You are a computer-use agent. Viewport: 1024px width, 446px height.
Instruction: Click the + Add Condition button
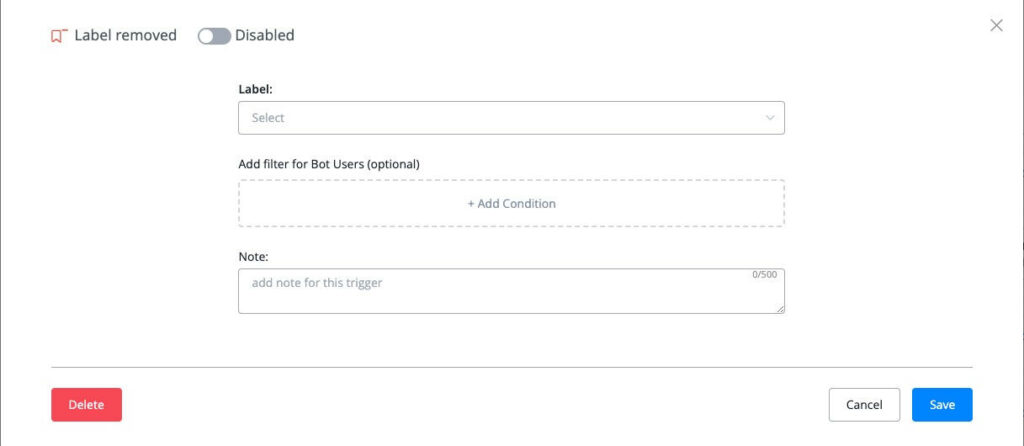[x=511, y=203]
